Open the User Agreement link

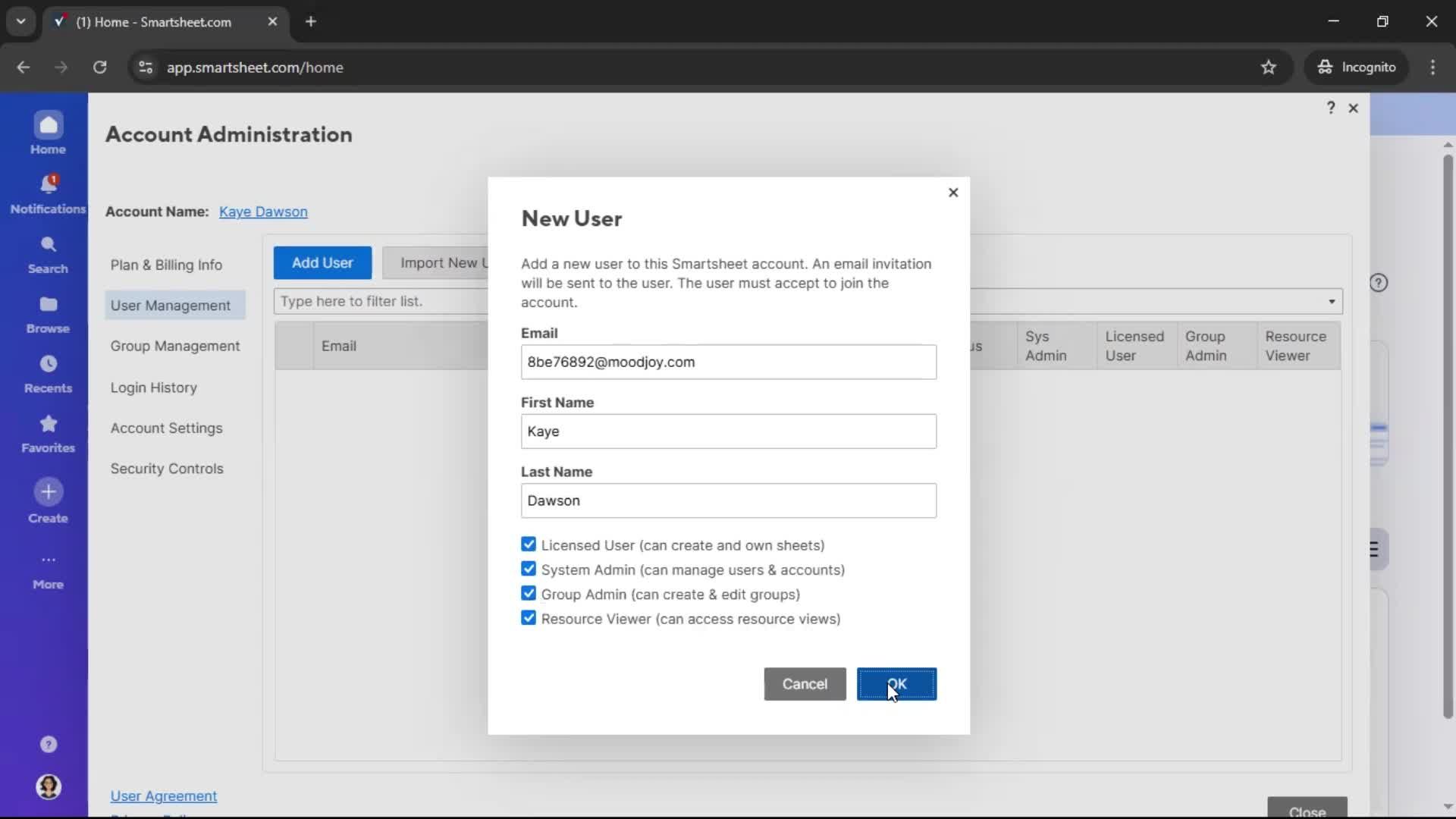pyautogui.click(x=164, y=795)
